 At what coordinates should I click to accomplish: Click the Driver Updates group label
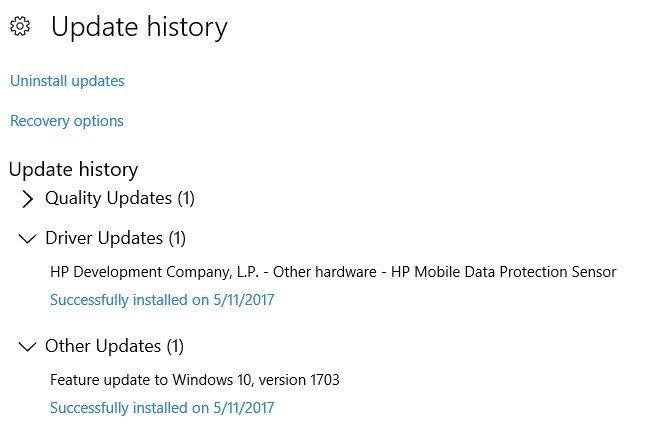104,238
